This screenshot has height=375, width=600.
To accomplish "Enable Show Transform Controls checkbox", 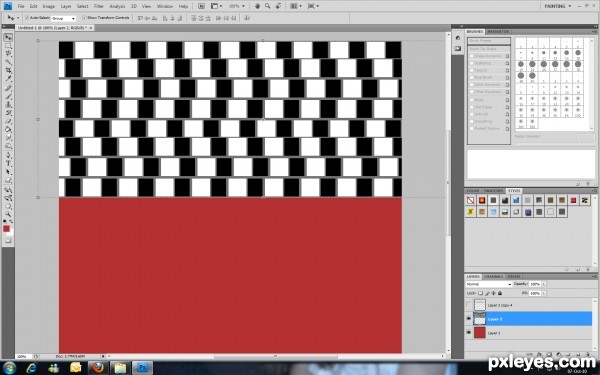I will (85, 18).
